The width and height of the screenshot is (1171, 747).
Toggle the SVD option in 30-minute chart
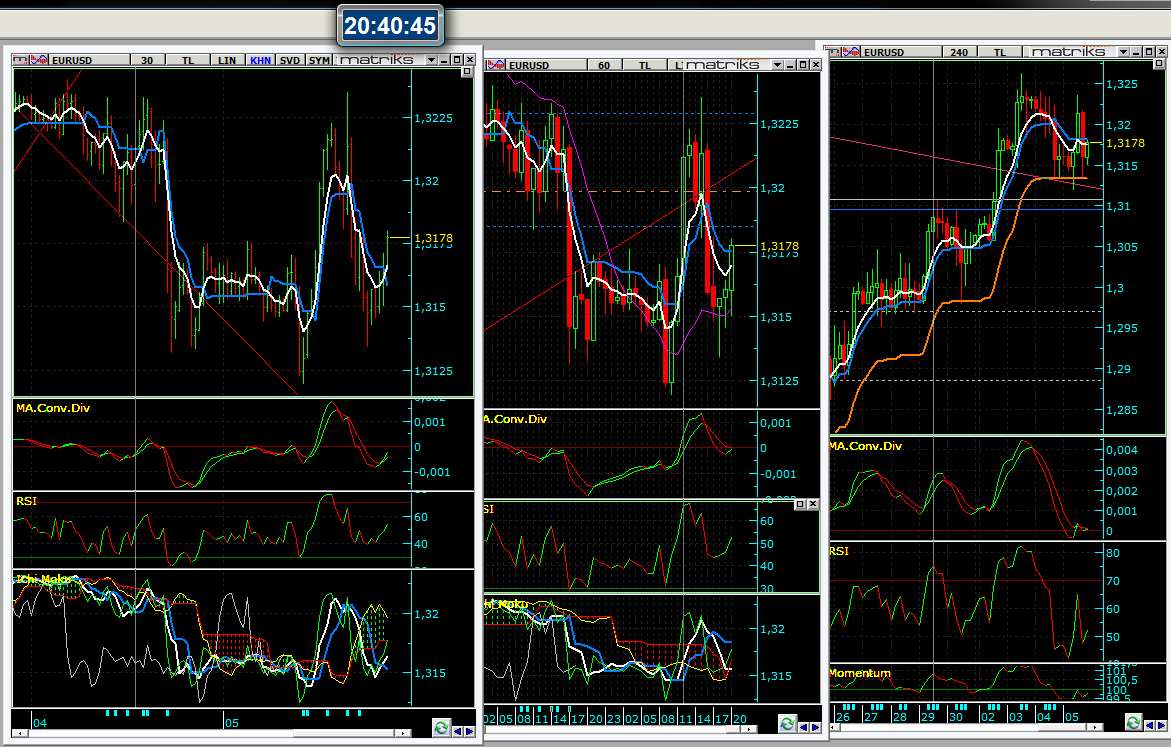tap(290, 60)
